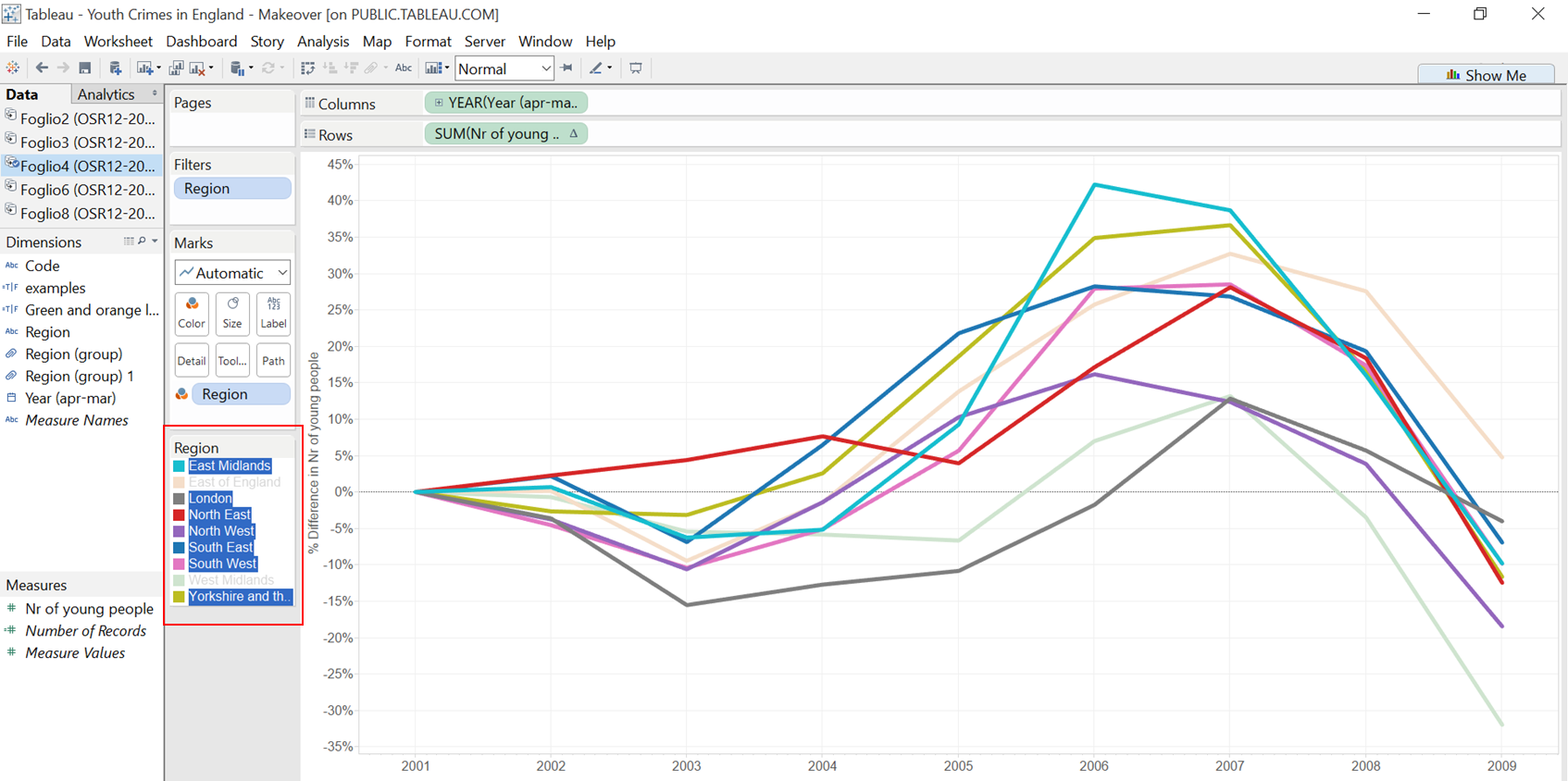Click the West Midlands legend entry

pyautogui.click(x=231, y=580)
